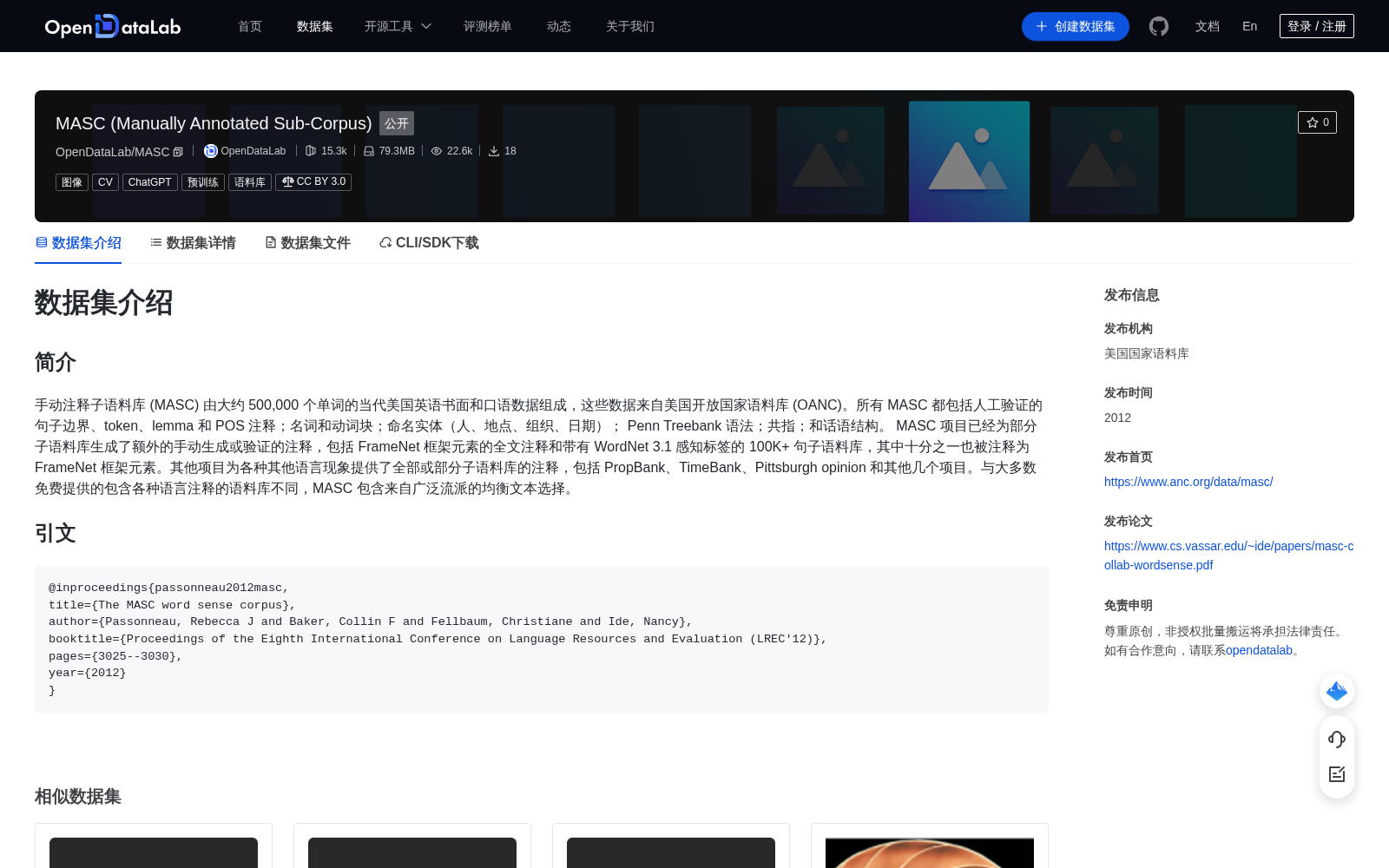
Task: Go to 首页 in navigation
Action: pos(250,26)
